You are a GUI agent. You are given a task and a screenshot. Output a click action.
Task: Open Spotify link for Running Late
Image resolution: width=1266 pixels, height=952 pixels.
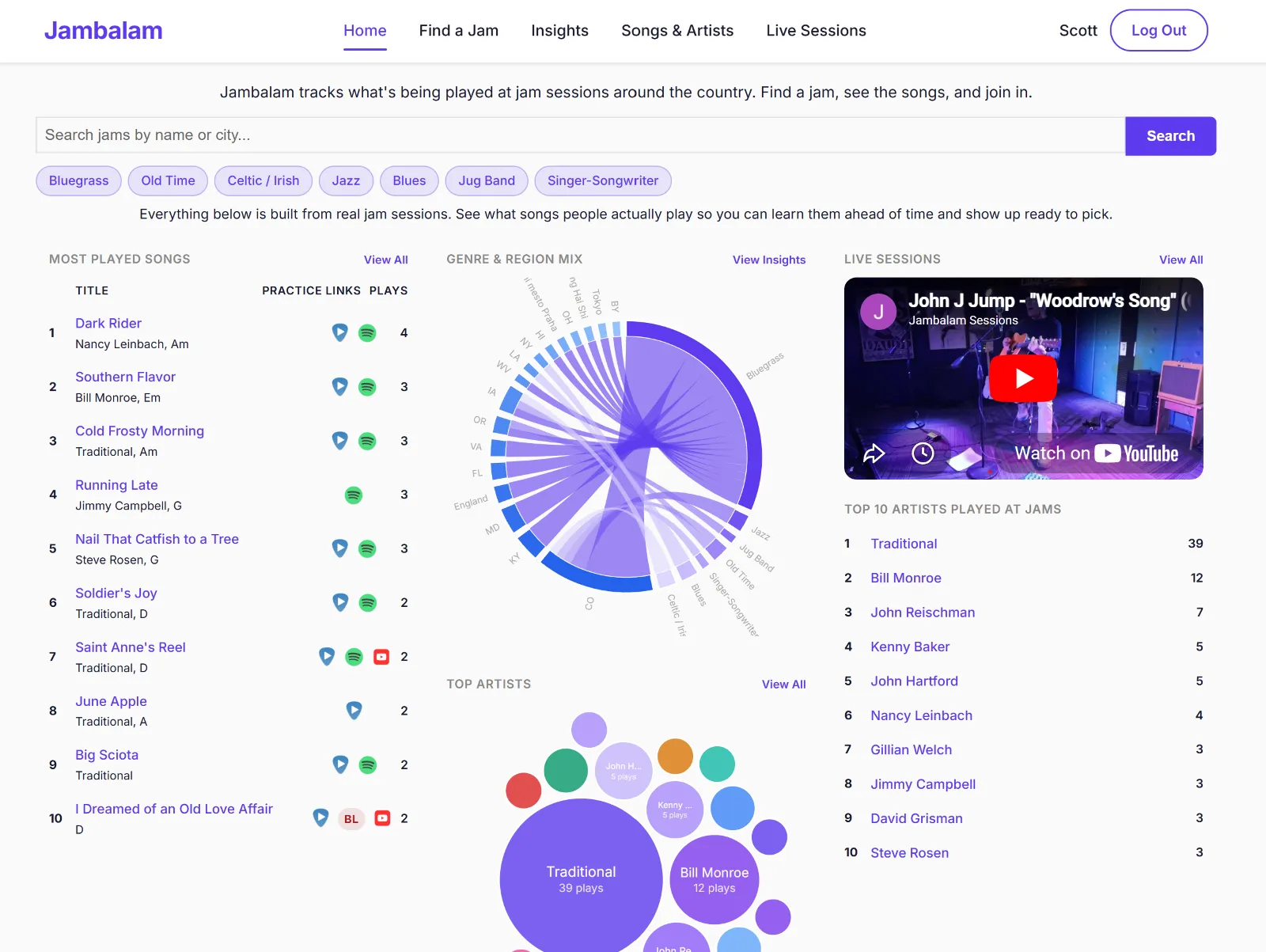coord(354,495)
